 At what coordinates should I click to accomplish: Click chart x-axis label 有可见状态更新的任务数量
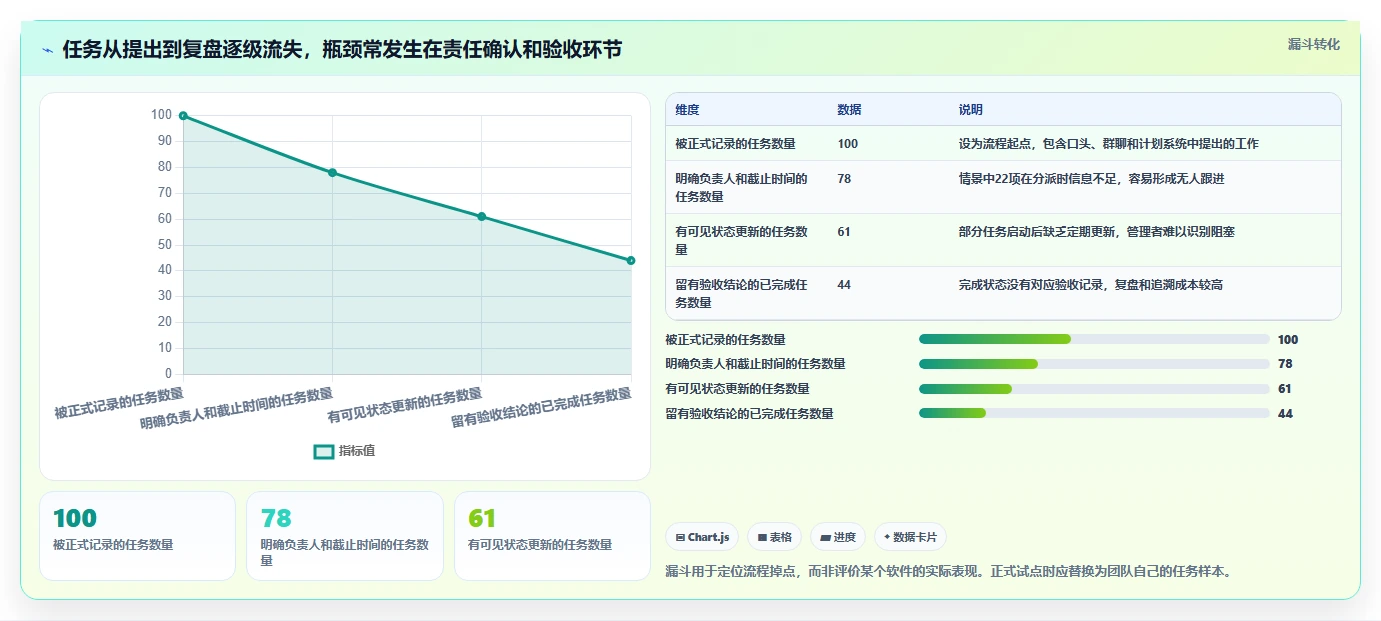point(404,406)
